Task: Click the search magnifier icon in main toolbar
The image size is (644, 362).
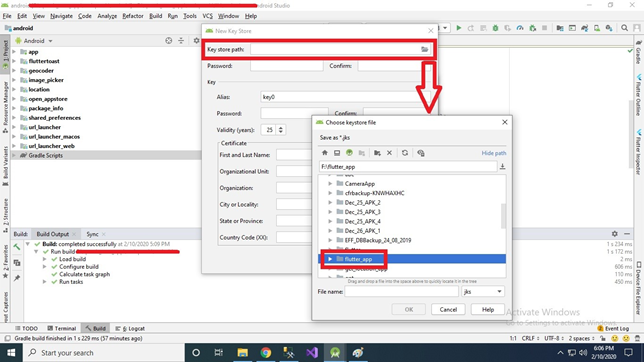Action: coord(624,28)
